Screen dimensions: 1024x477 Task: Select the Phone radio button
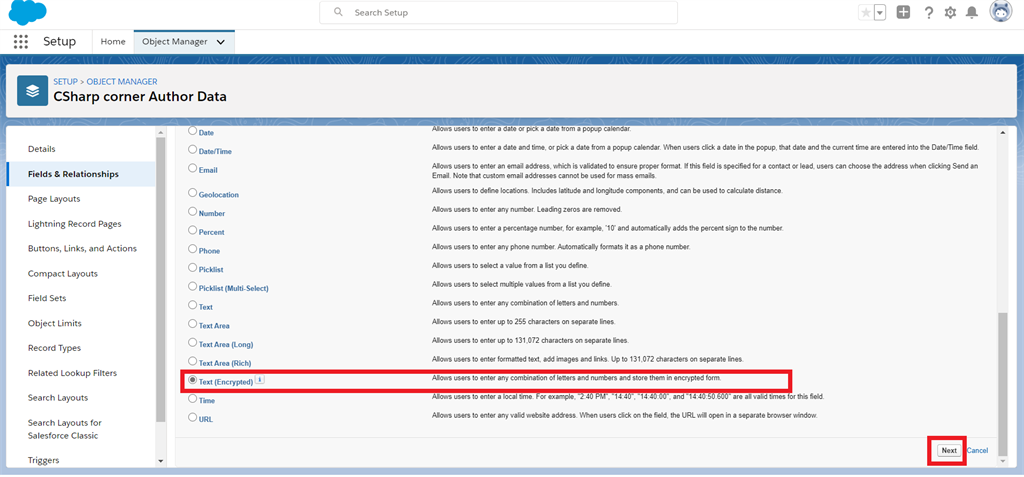coord(193,249)
